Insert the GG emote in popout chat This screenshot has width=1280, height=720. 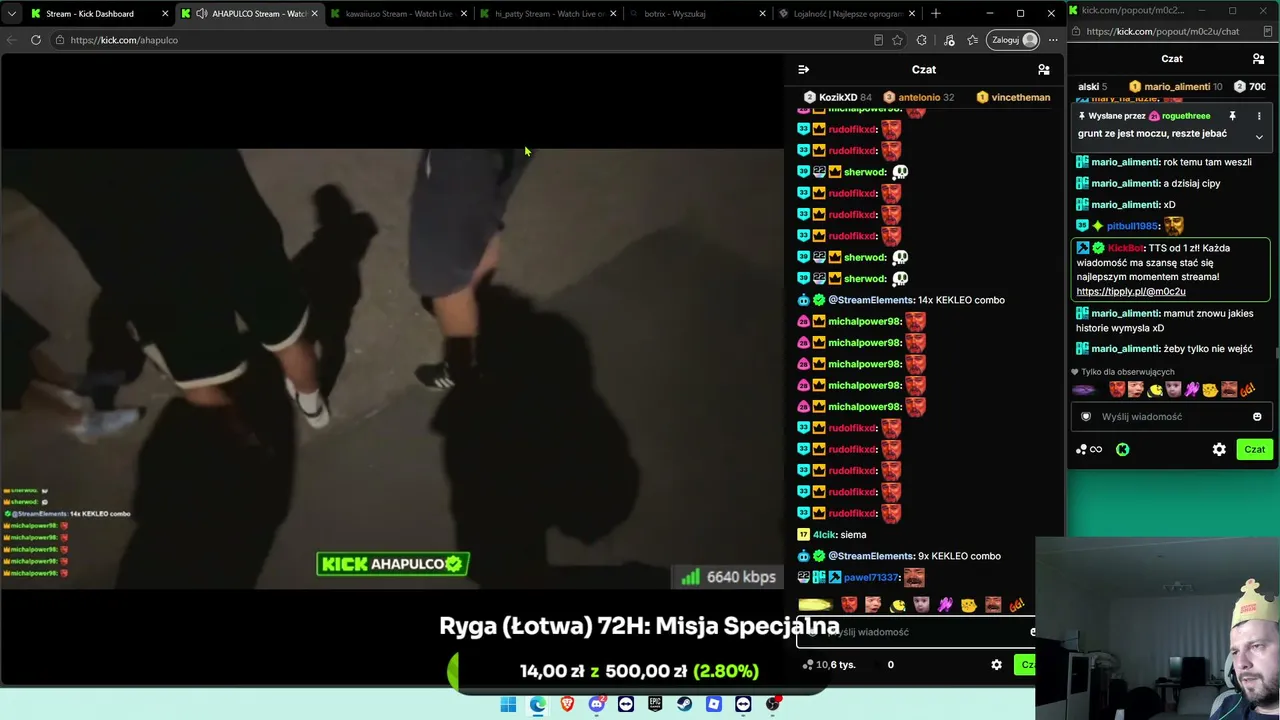(1247, 390)
